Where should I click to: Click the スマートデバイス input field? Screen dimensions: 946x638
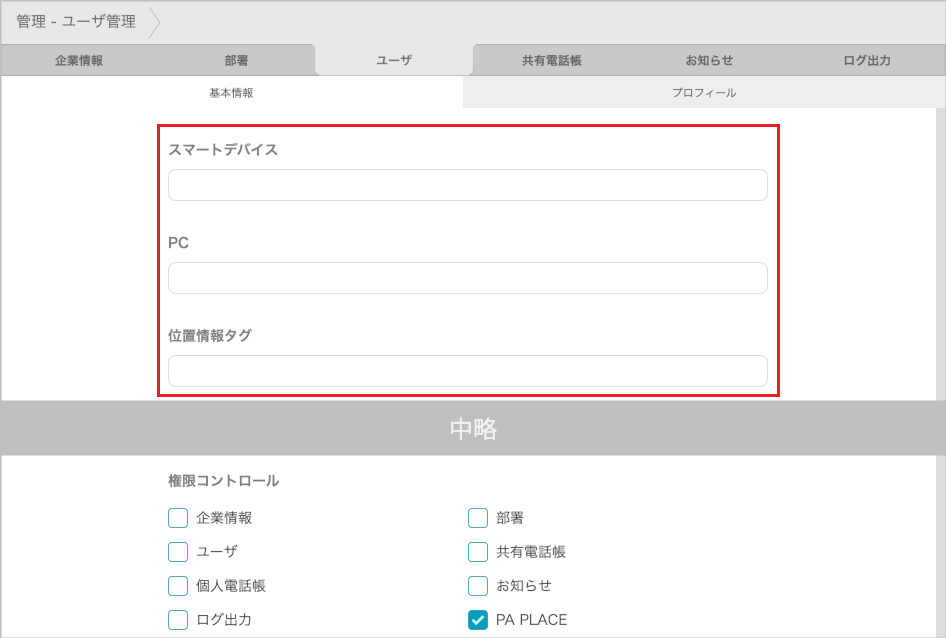pos(467,185)
